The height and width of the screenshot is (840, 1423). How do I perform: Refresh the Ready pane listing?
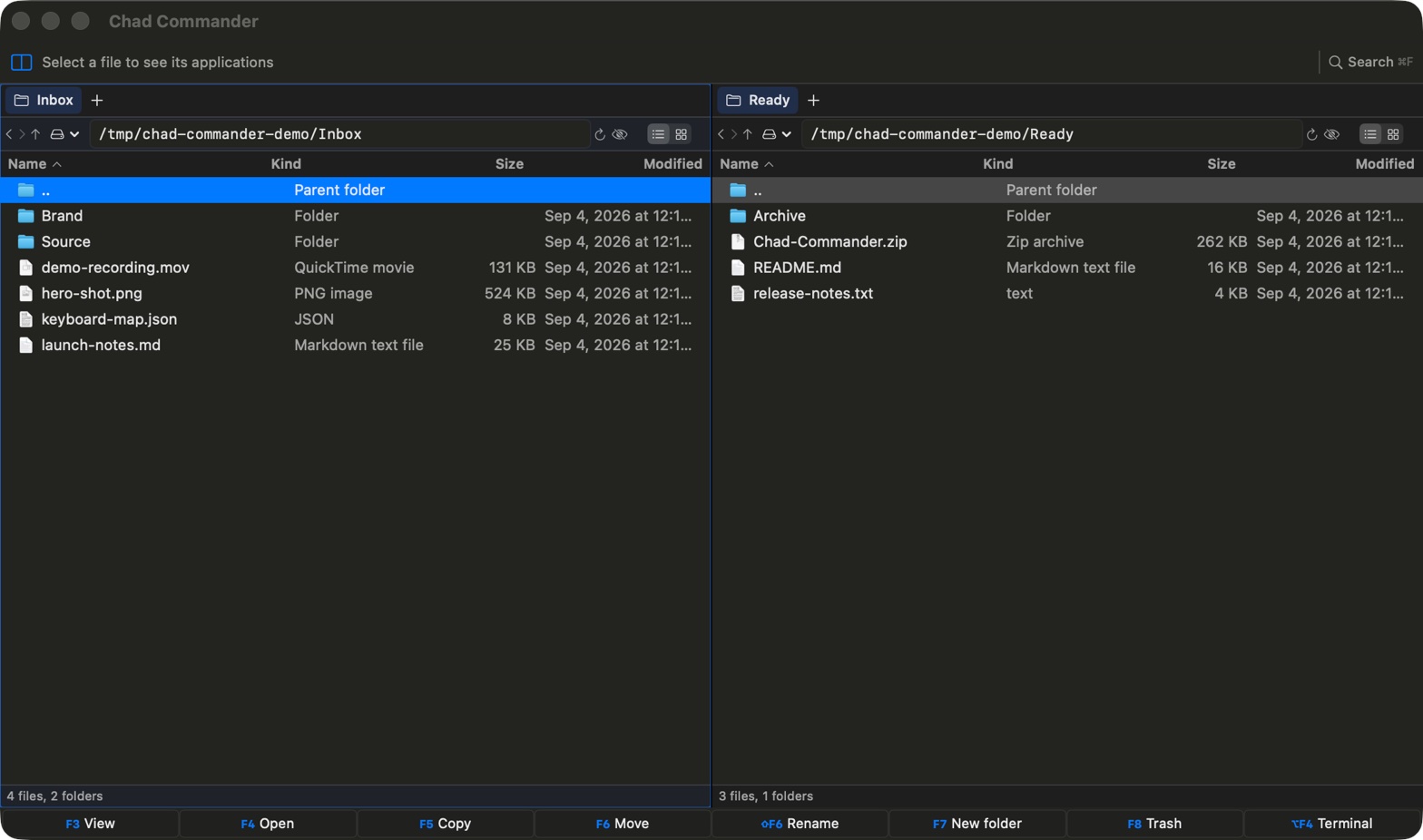pos(1311,134)
